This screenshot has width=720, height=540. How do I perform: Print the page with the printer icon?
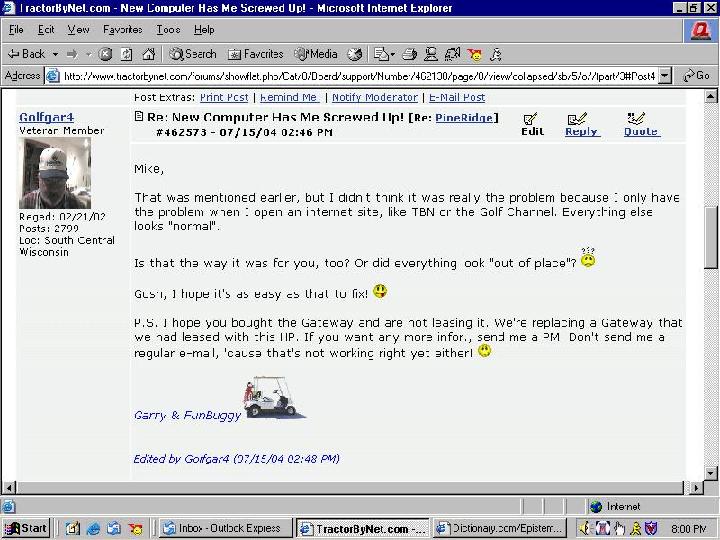409,54
